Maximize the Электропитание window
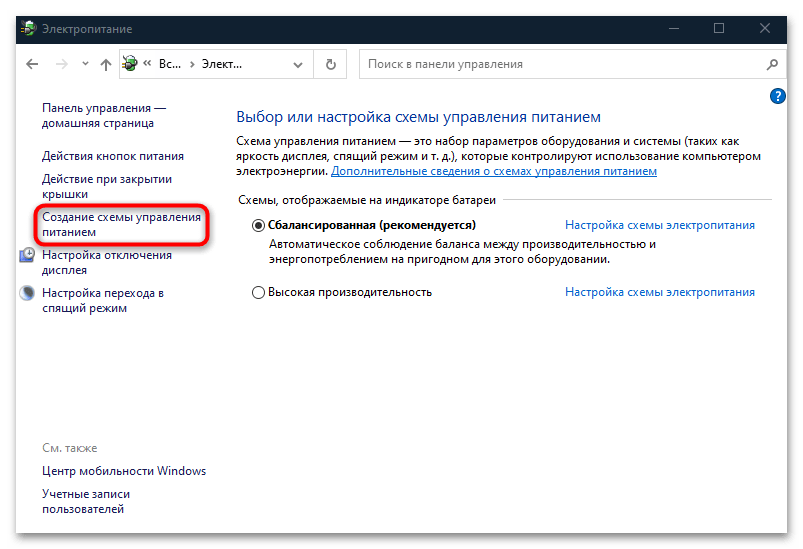Image resolution: width=803 pixels, height=549 pixels. coord(719,29)
